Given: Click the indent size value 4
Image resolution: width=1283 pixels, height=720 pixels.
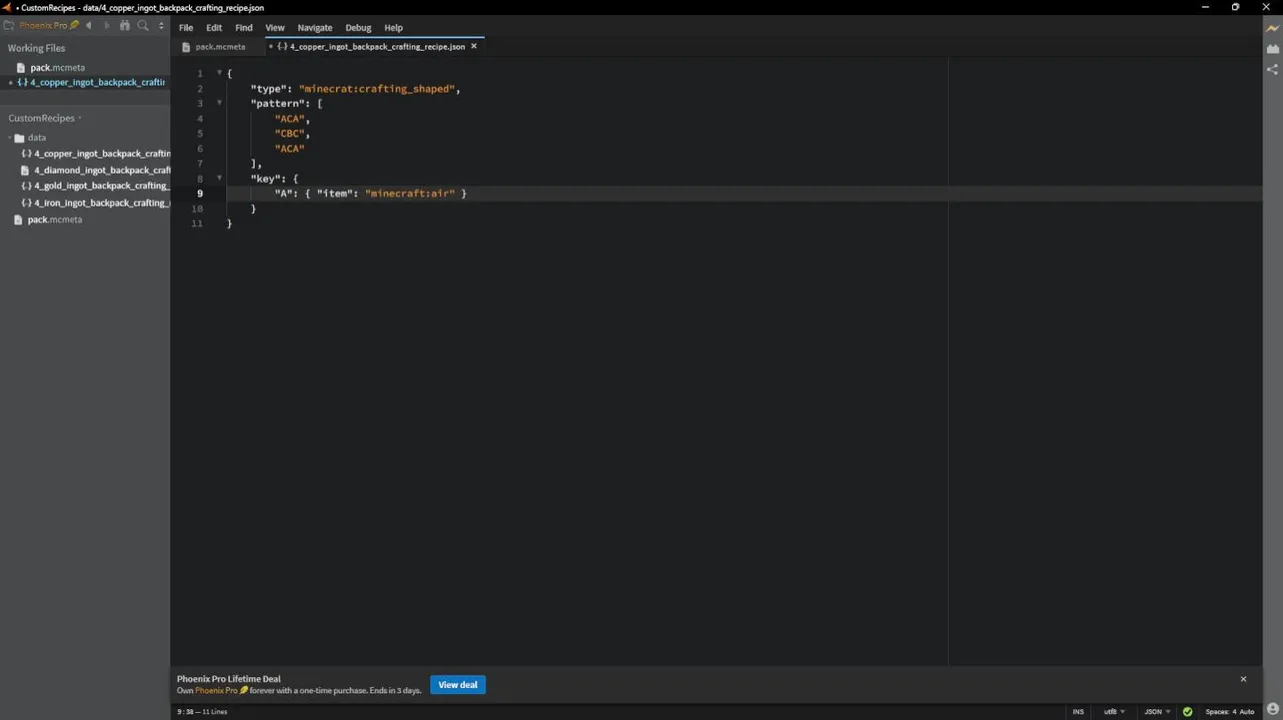Looking at the screenshot, I should coord(1234,712).
